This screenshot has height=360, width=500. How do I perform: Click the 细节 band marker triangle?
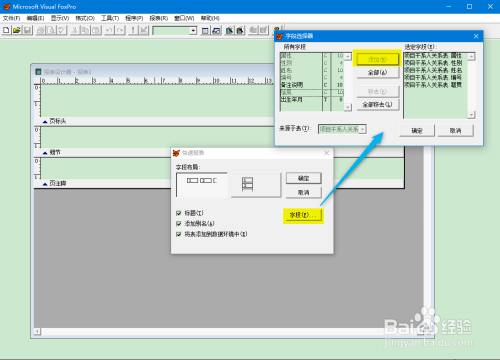(45, 153)
